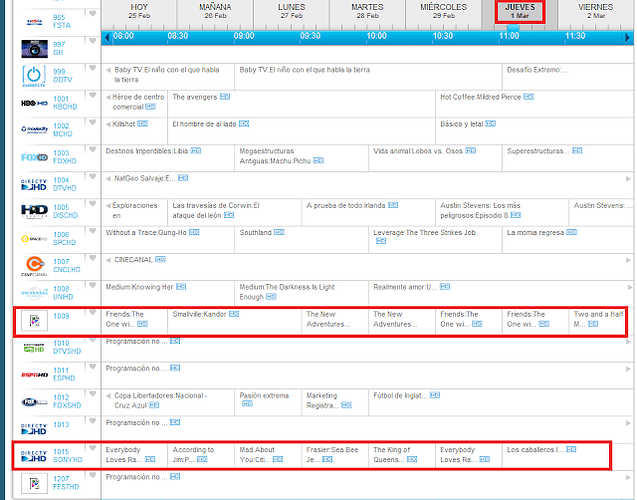Click the 10:00 mark on timeline

376,37
